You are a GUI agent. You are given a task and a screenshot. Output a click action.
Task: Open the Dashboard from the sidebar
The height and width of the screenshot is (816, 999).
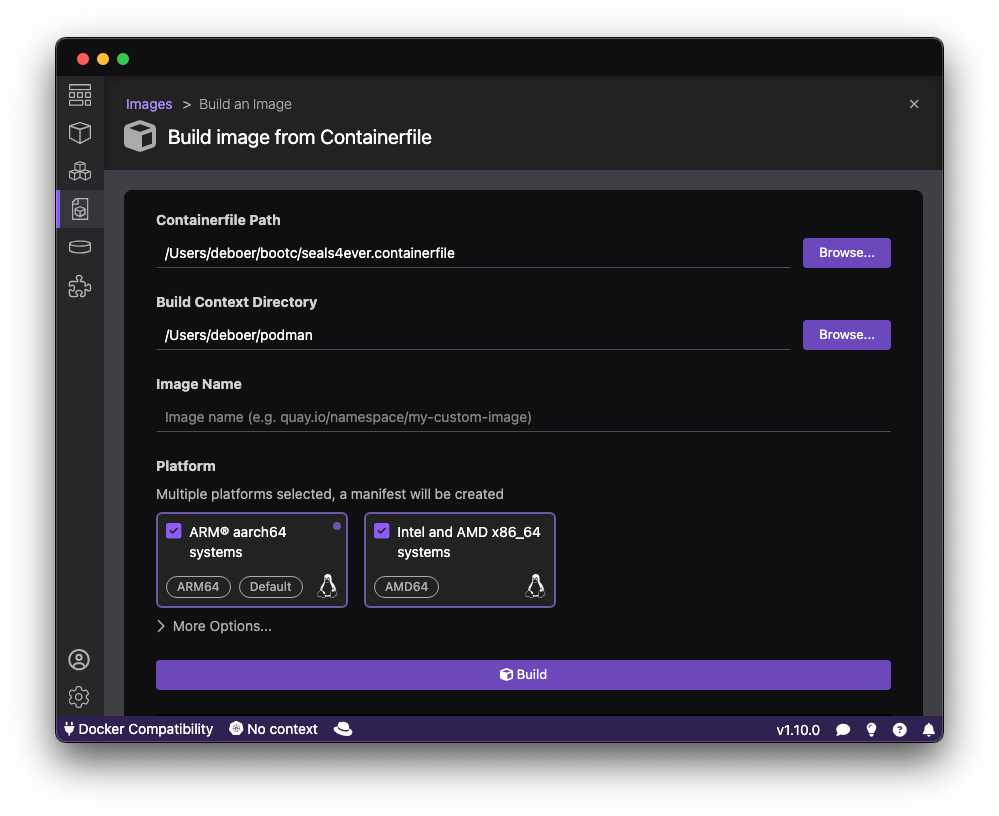coord(80,95)
